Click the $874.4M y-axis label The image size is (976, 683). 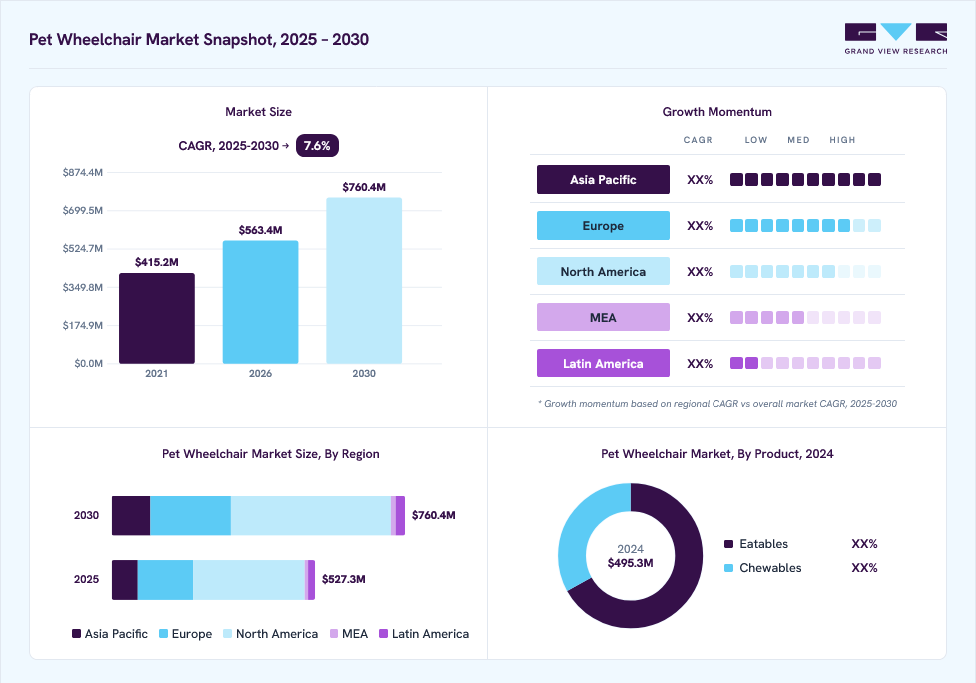click(82, 172)
